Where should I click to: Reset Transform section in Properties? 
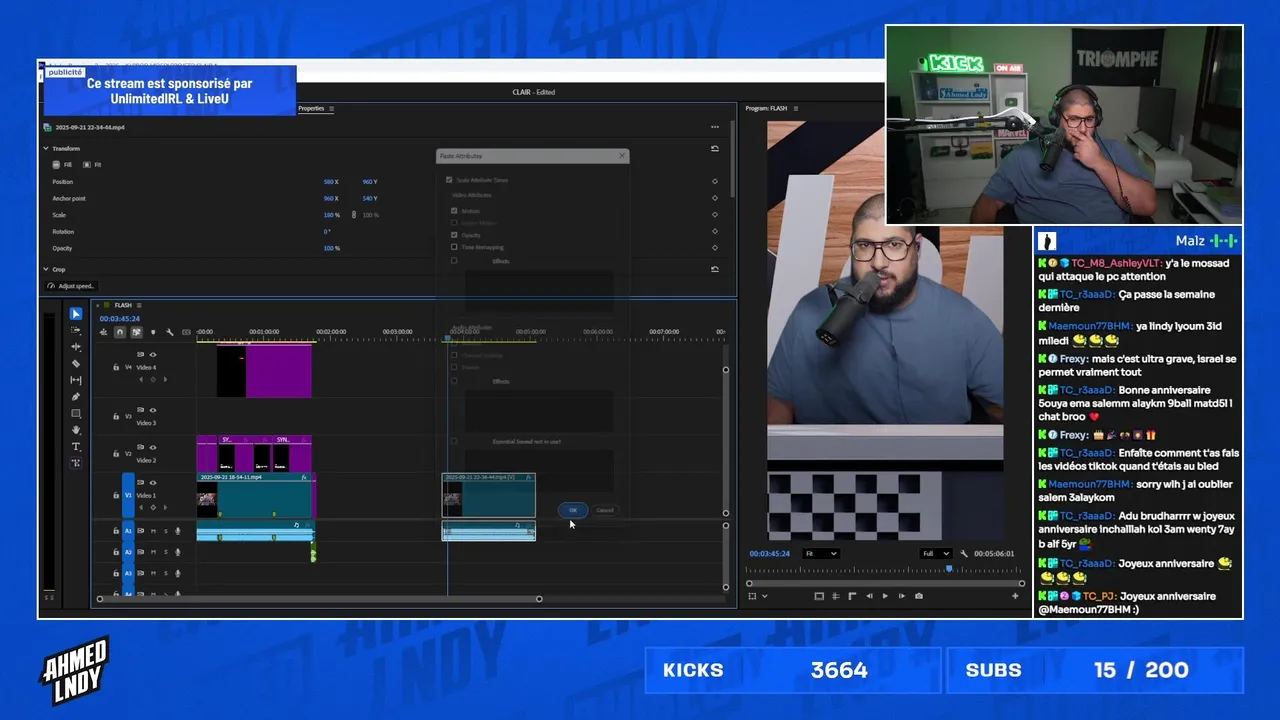(715, 148)
